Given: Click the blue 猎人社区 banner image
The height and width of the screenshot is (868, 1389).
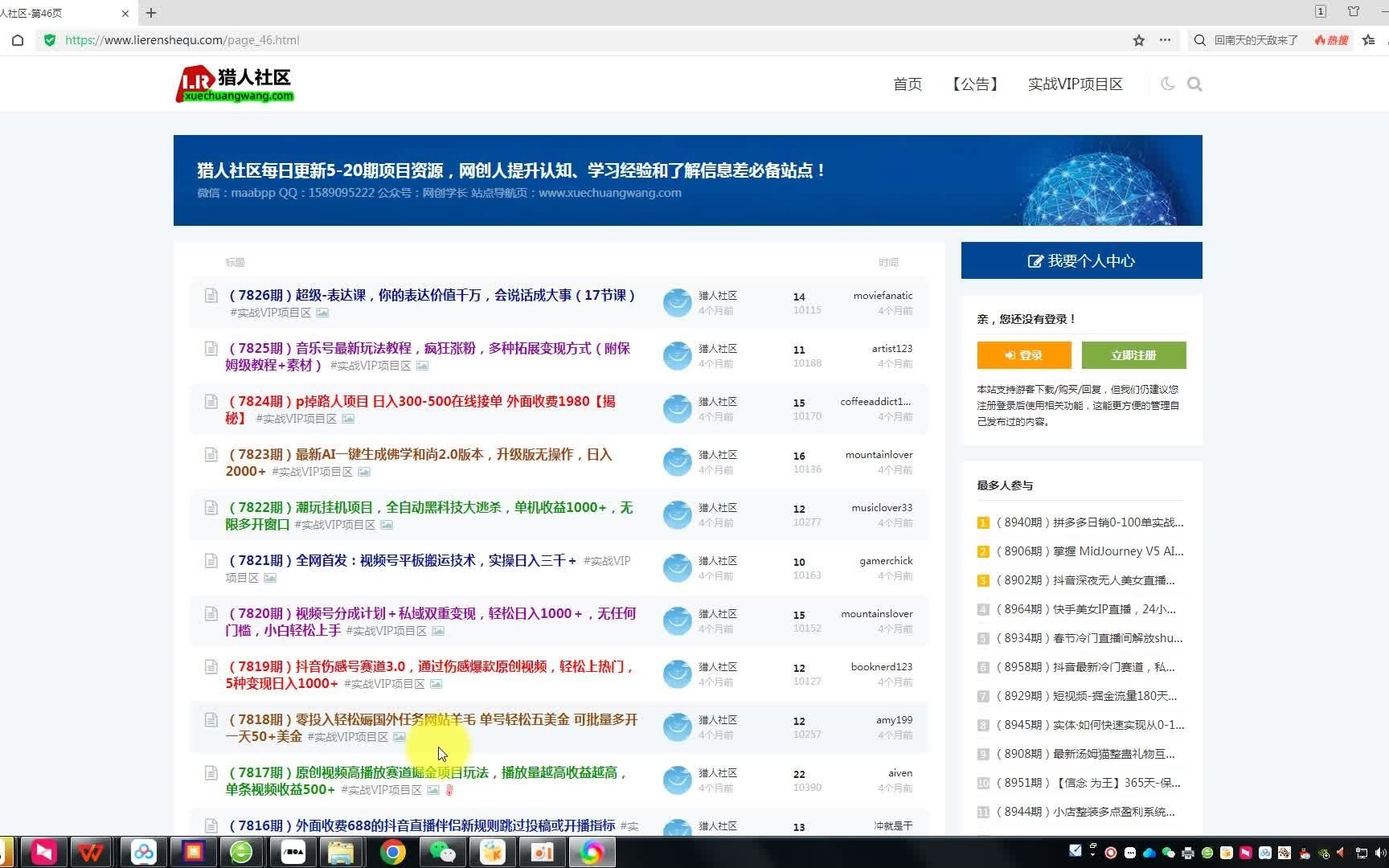Looking at the screenshot, I should pos(688,180).
